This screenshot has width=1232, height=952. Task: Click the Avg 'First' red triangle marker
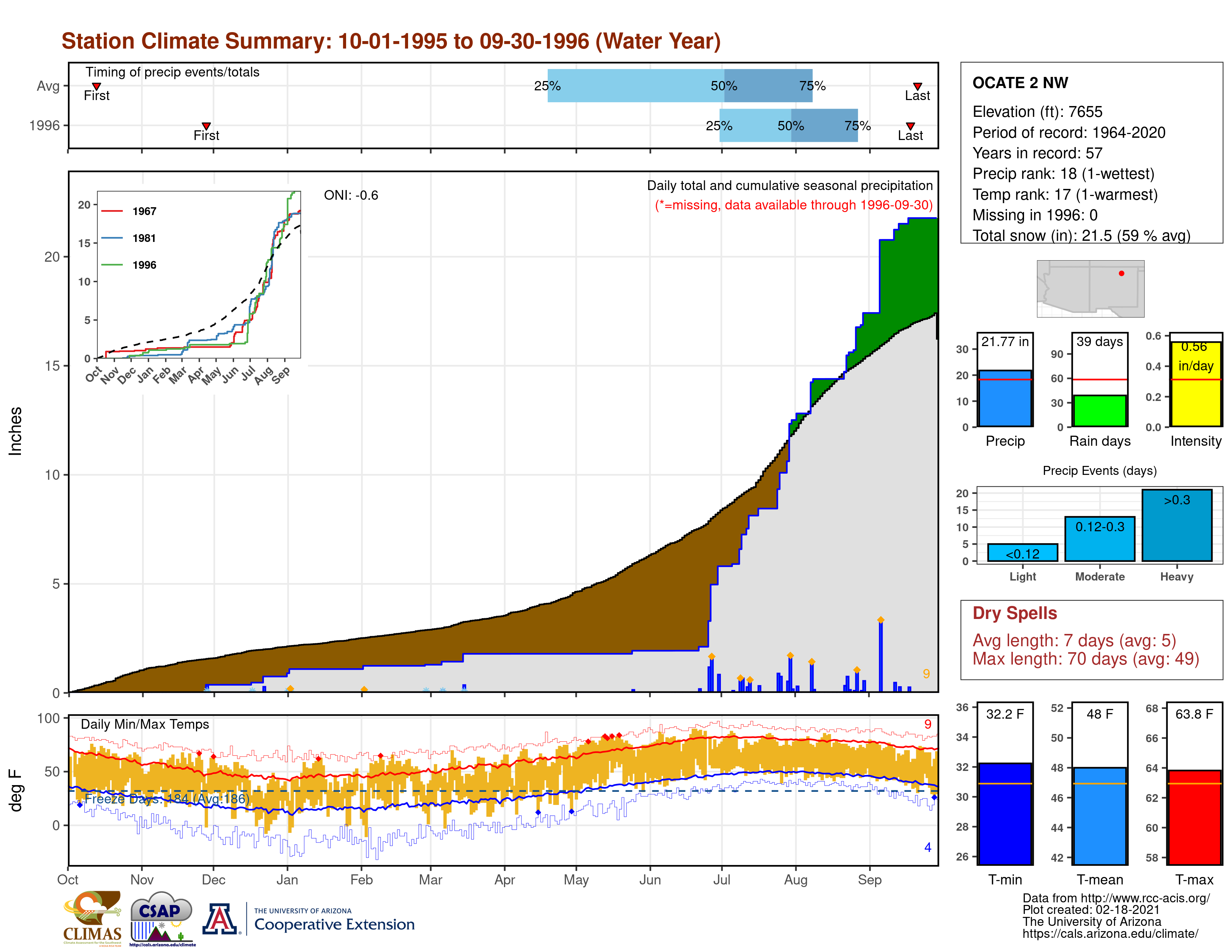[96, 86]
